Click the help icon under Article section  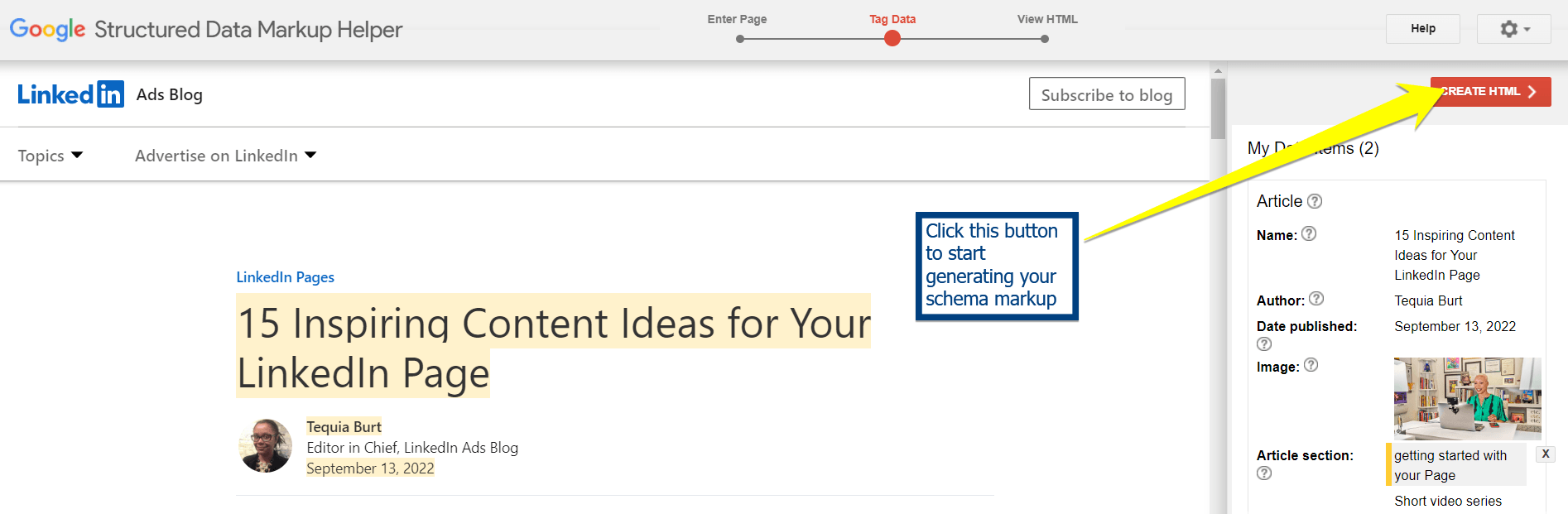(1264, 473)
